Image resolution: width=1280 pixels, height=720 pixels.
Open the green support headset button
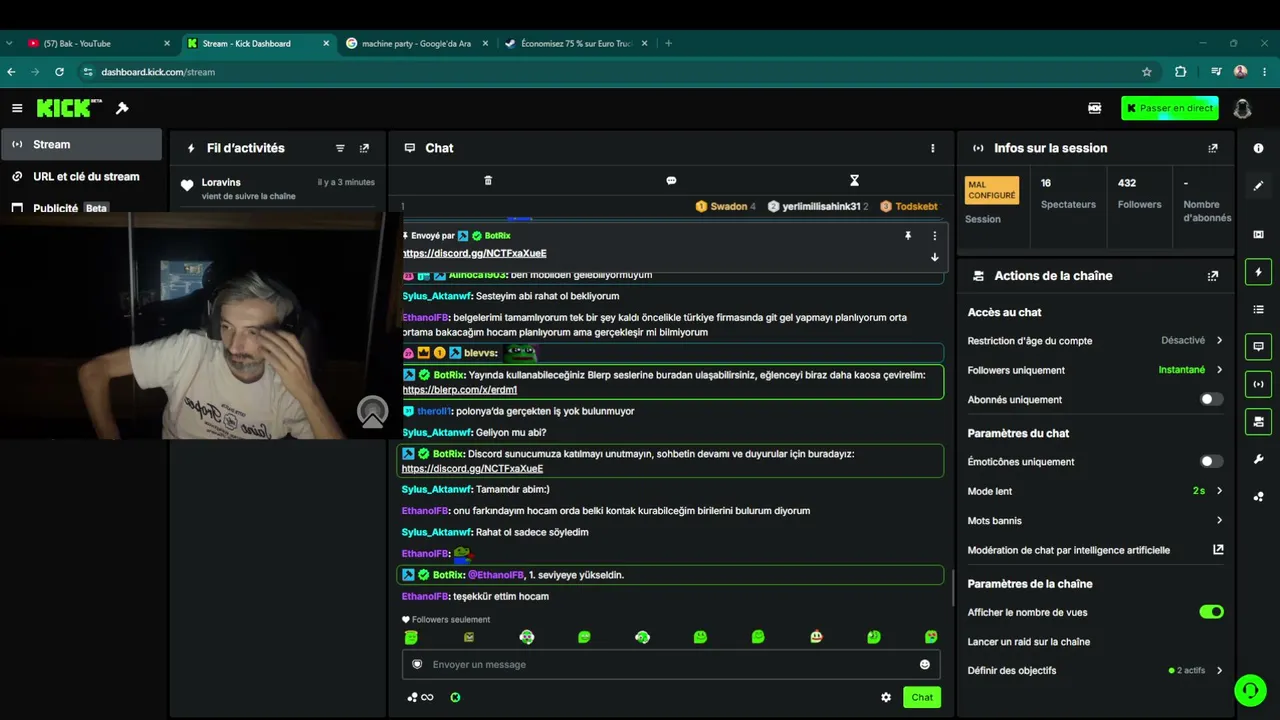(1249, 690)
